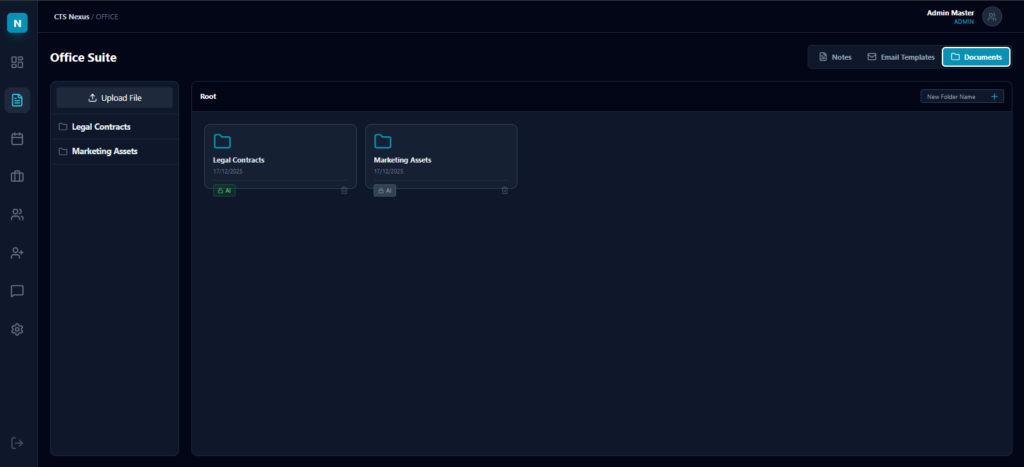Switch to the Email Templates tab

coord(900,57)
